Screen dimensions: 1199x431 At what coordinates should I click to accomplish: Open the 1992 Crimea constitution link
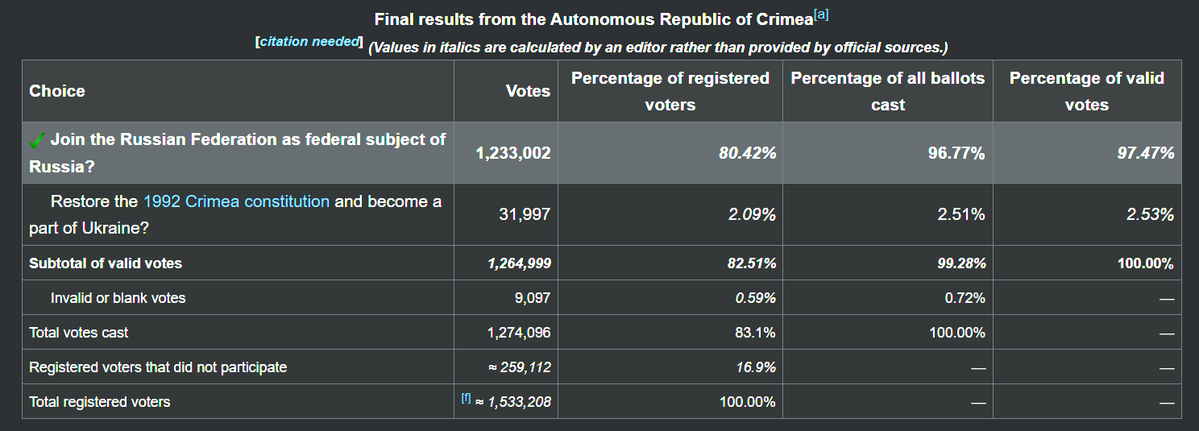(236, 201)
